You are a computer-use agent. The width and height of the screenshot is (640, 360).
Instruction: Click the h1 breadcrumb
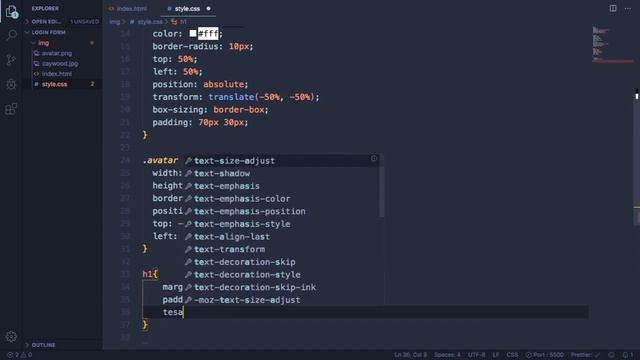(180, 22)
